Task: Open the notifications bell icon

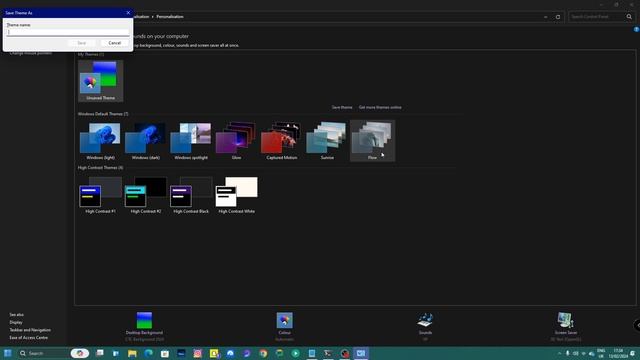Action: tap(633, 353)
